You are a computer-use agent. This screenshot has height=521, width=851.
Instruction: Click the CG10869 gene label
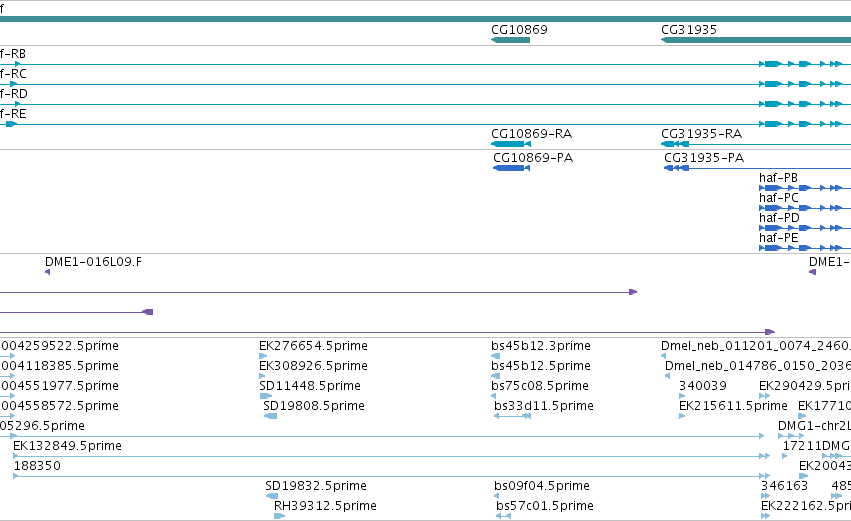[519, 29]
